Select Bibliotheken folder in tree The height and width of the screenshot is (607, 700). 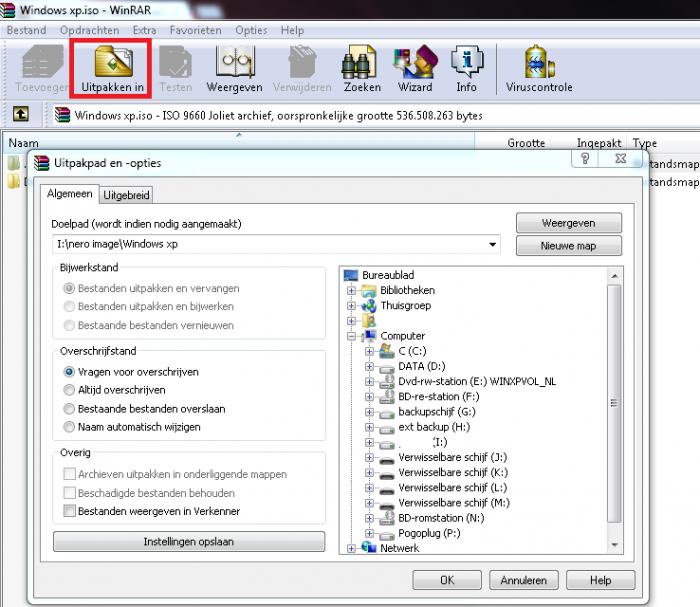[407, 290]
